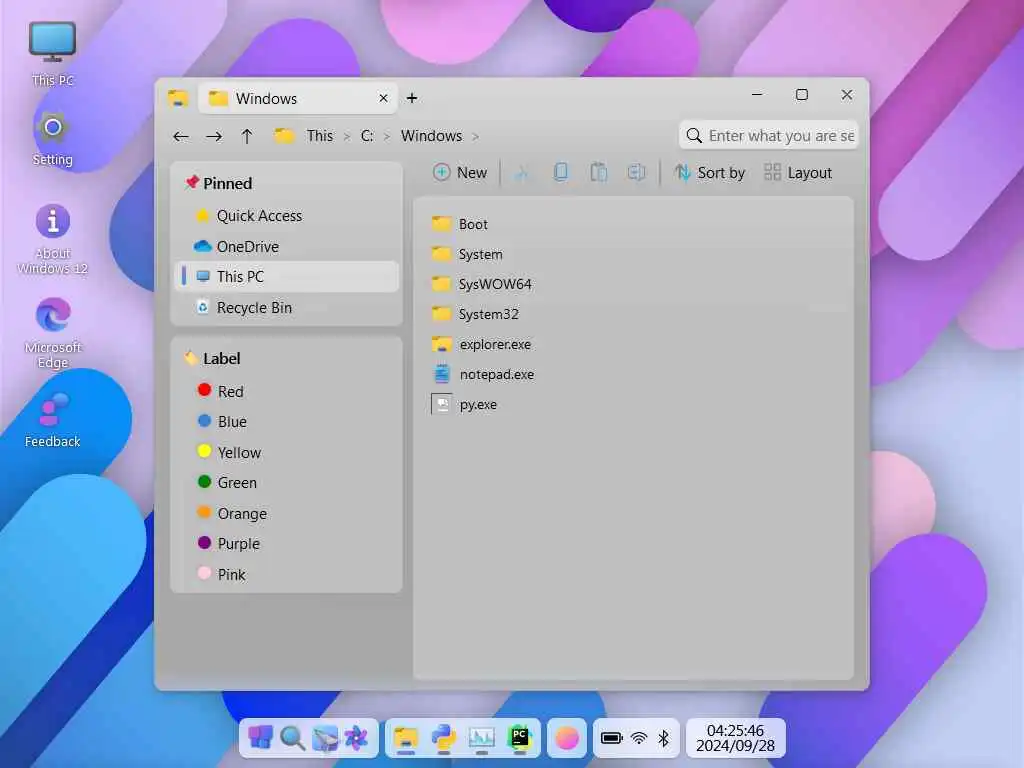This screenshot has height=768, width=1024.
Task: Expand chevron after This breadcrumb
Action: (347, 136)
